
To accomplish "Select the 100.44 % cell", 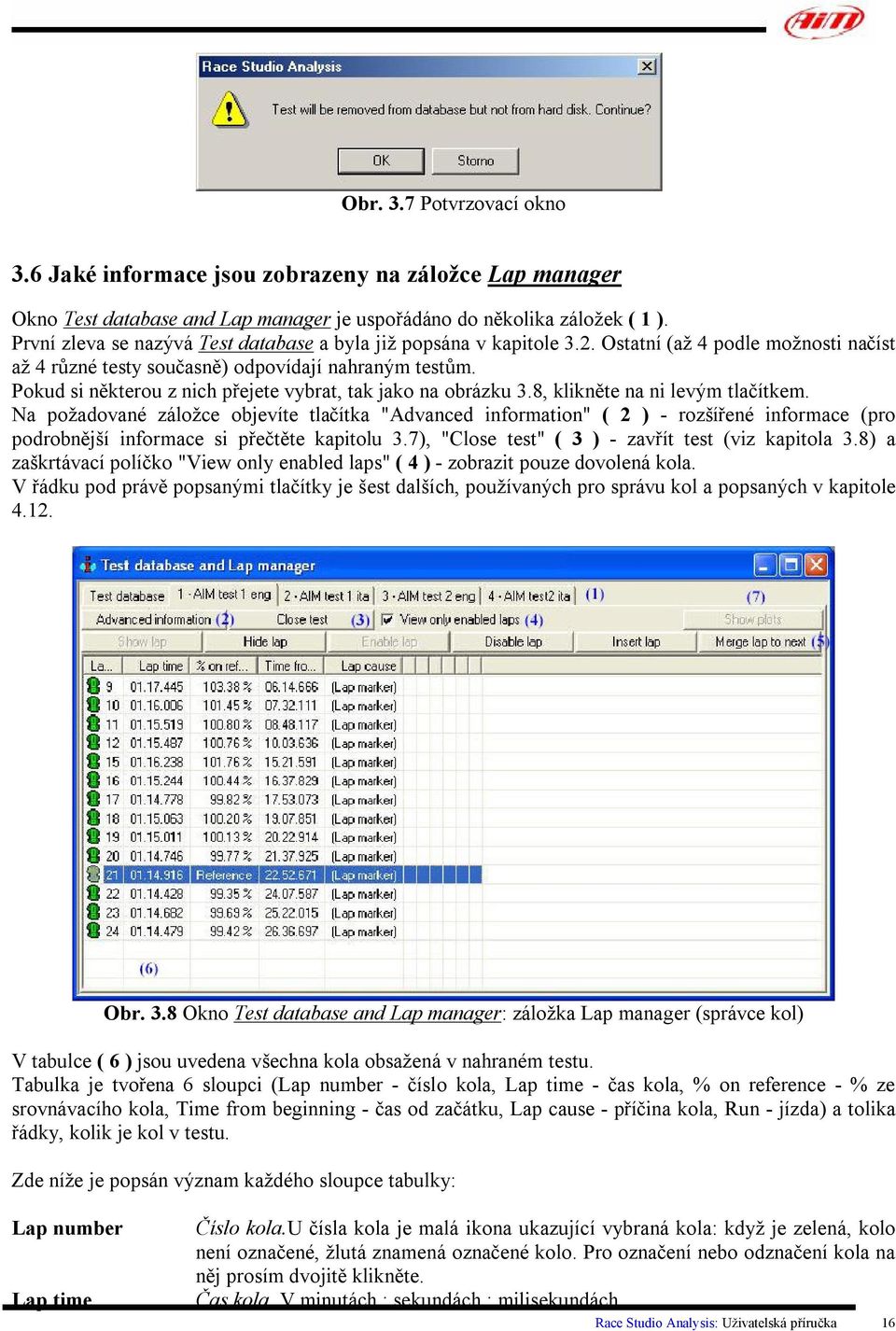I will (228, 780).
